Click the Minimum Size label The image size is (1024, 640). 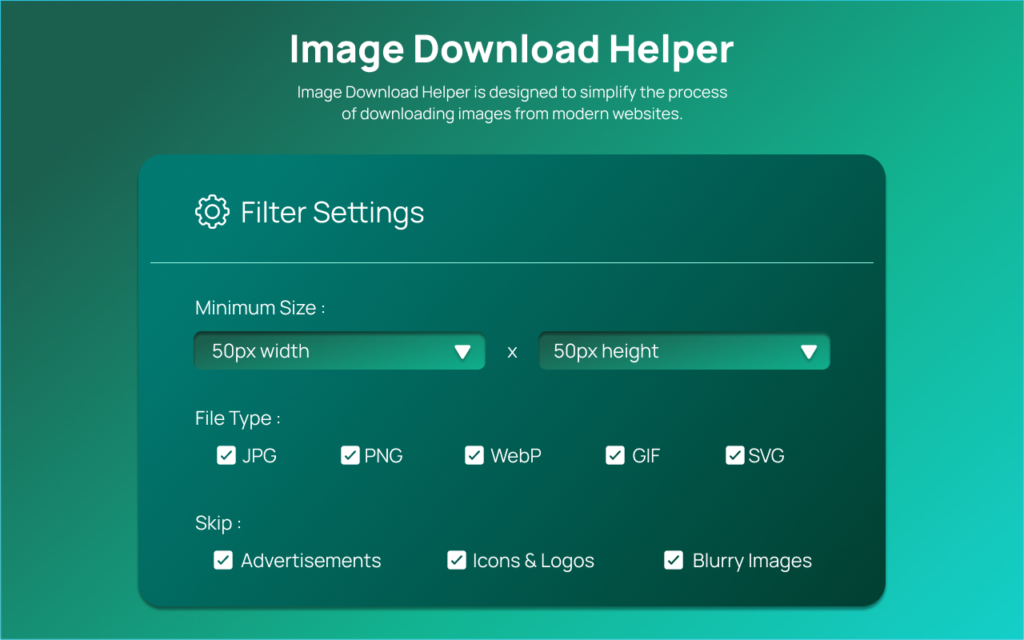(260, 308)
